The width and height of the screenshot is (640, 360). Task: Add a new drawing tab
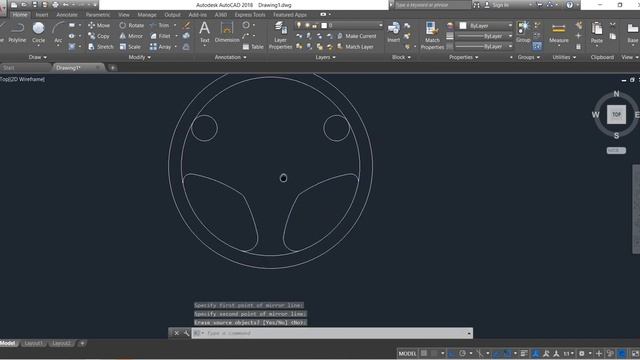[x=113, y=68]
